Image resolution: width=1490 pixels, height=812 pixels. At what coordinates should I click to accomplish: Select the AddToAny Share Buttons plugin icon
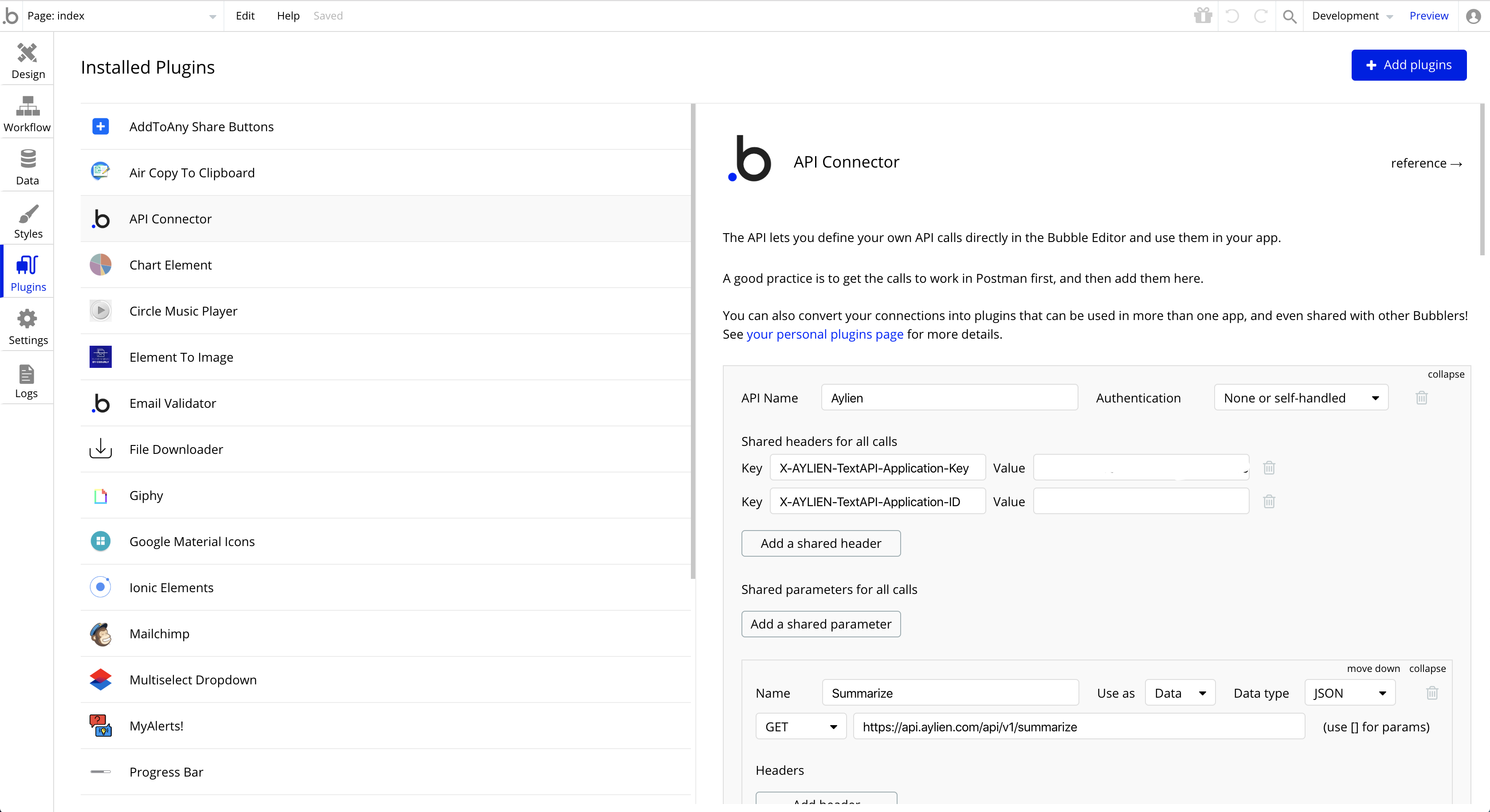point(101,126)
